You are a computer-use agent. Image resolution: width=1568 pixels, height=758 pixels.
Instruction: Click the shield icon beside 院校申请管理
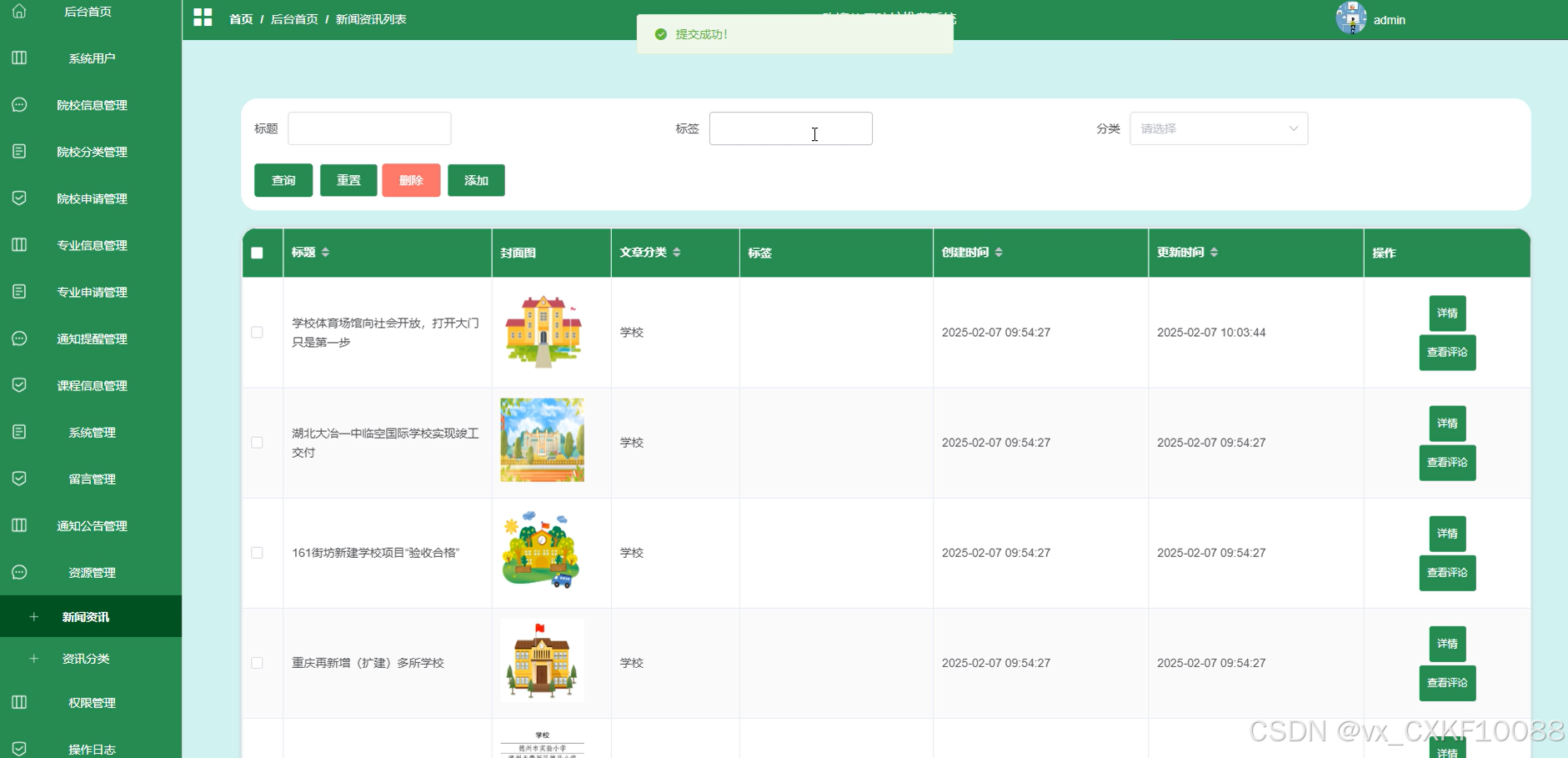tap(19, 198)
